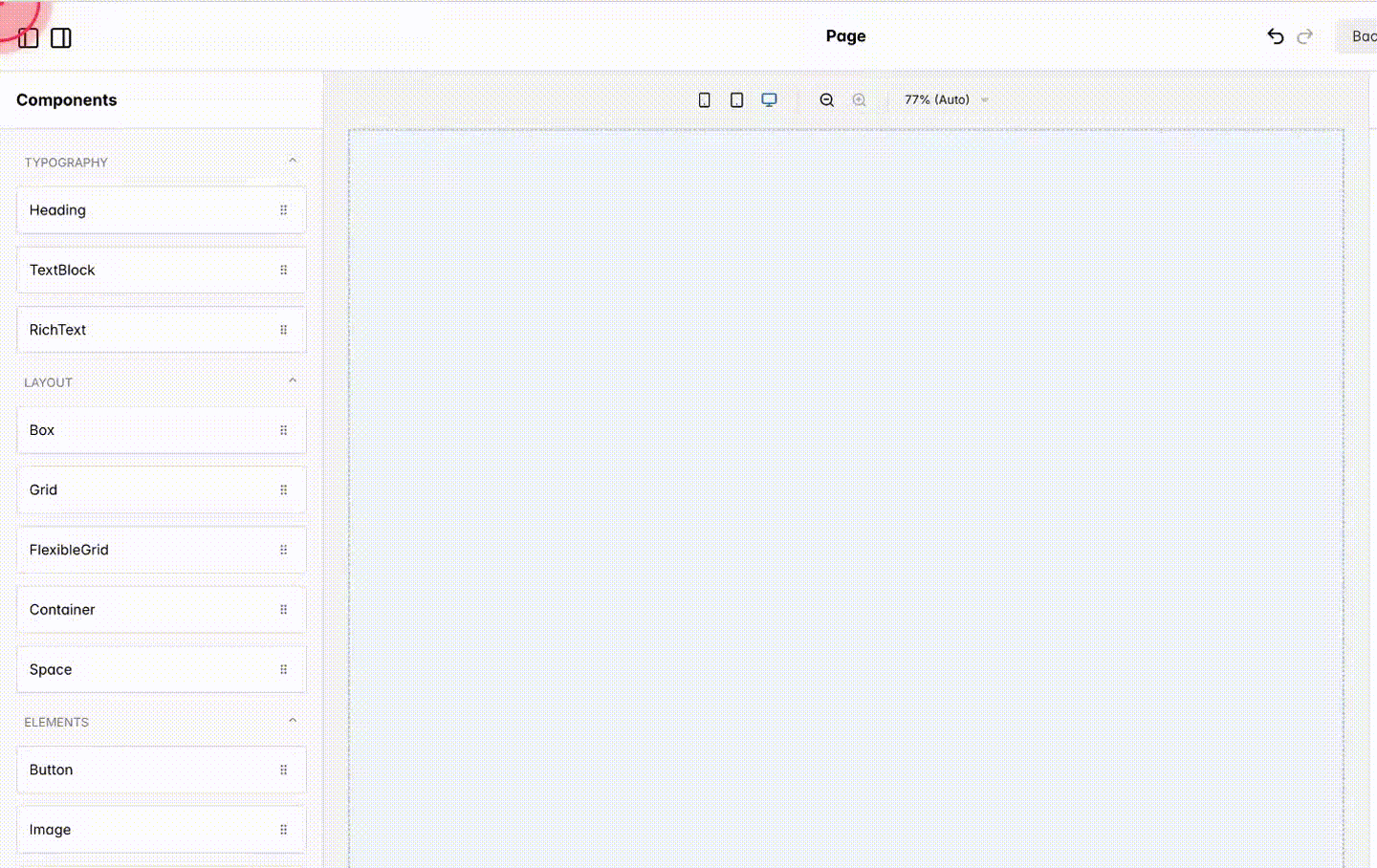This screenshot has height=868, width=1377.
Task: Collapse the TYPOGRAPHY section chevron
Action: point(293,160)
